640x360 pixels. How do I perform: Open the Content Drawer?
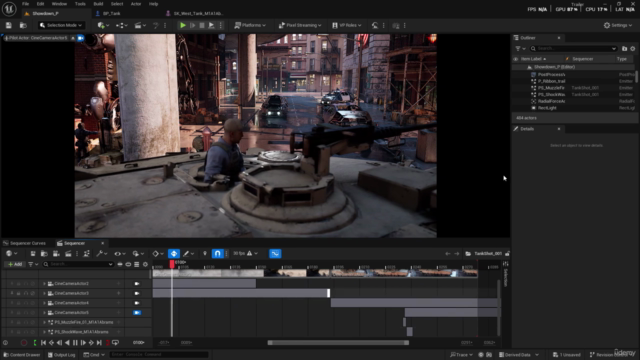tap(22, 355)
